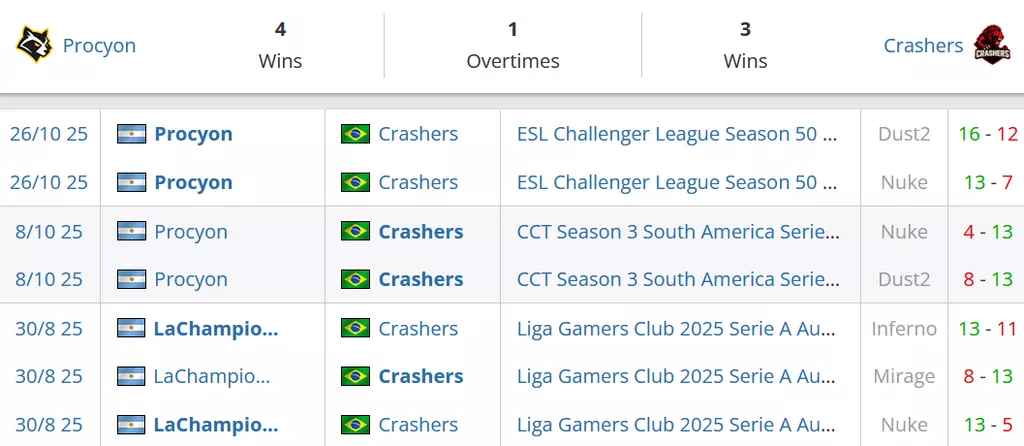This screenshot has height=446, width=1024.
Task: Open CCT Season 3 event on Nuke row
Action: (x=677, y=231)
